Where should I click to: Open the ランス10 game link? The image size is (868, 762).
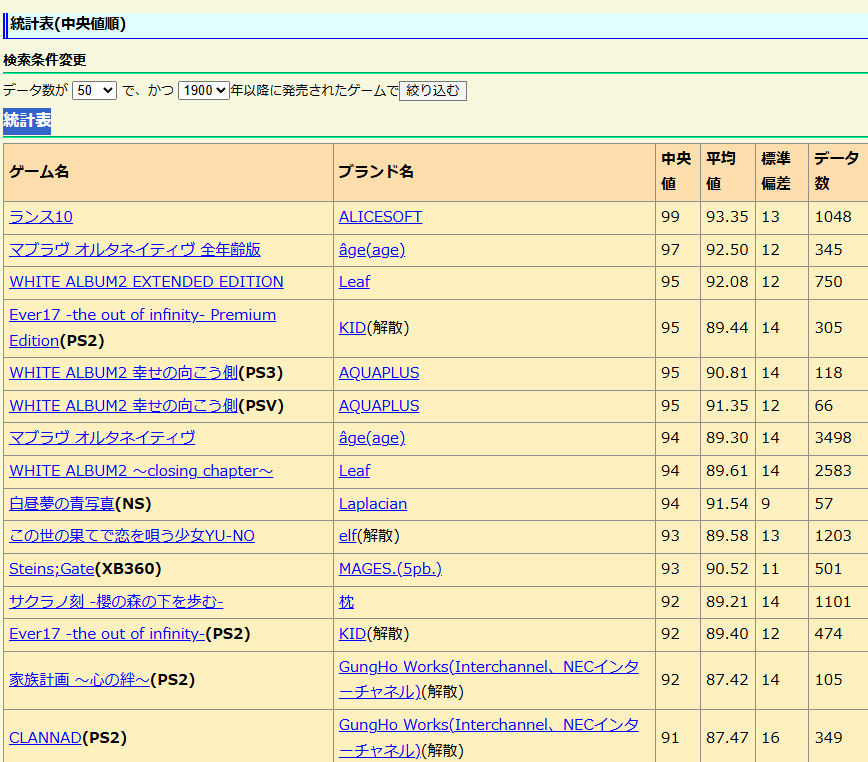click(x=41, y=217)
